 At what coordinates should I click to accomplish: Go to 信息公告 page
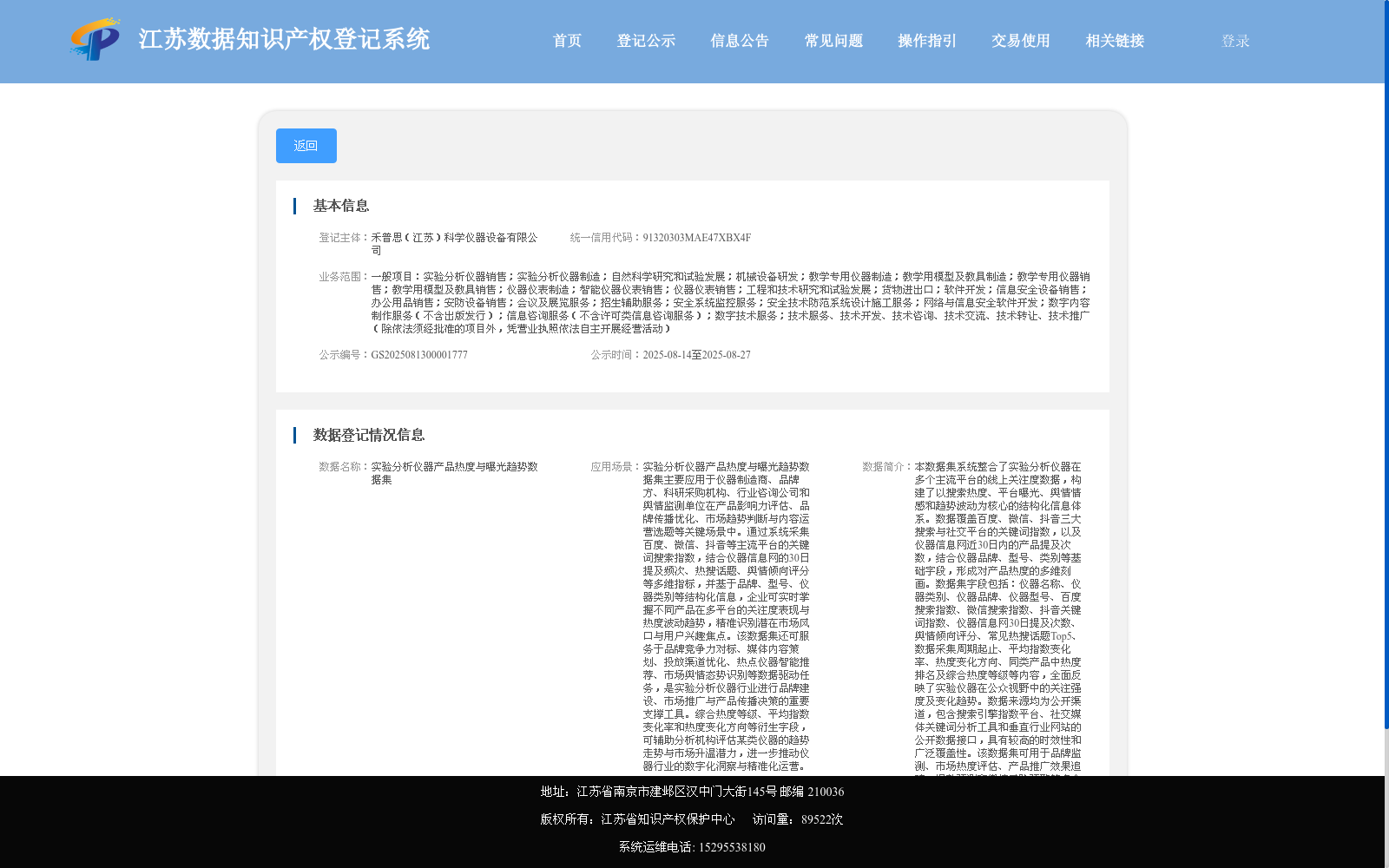pos(740,41)
